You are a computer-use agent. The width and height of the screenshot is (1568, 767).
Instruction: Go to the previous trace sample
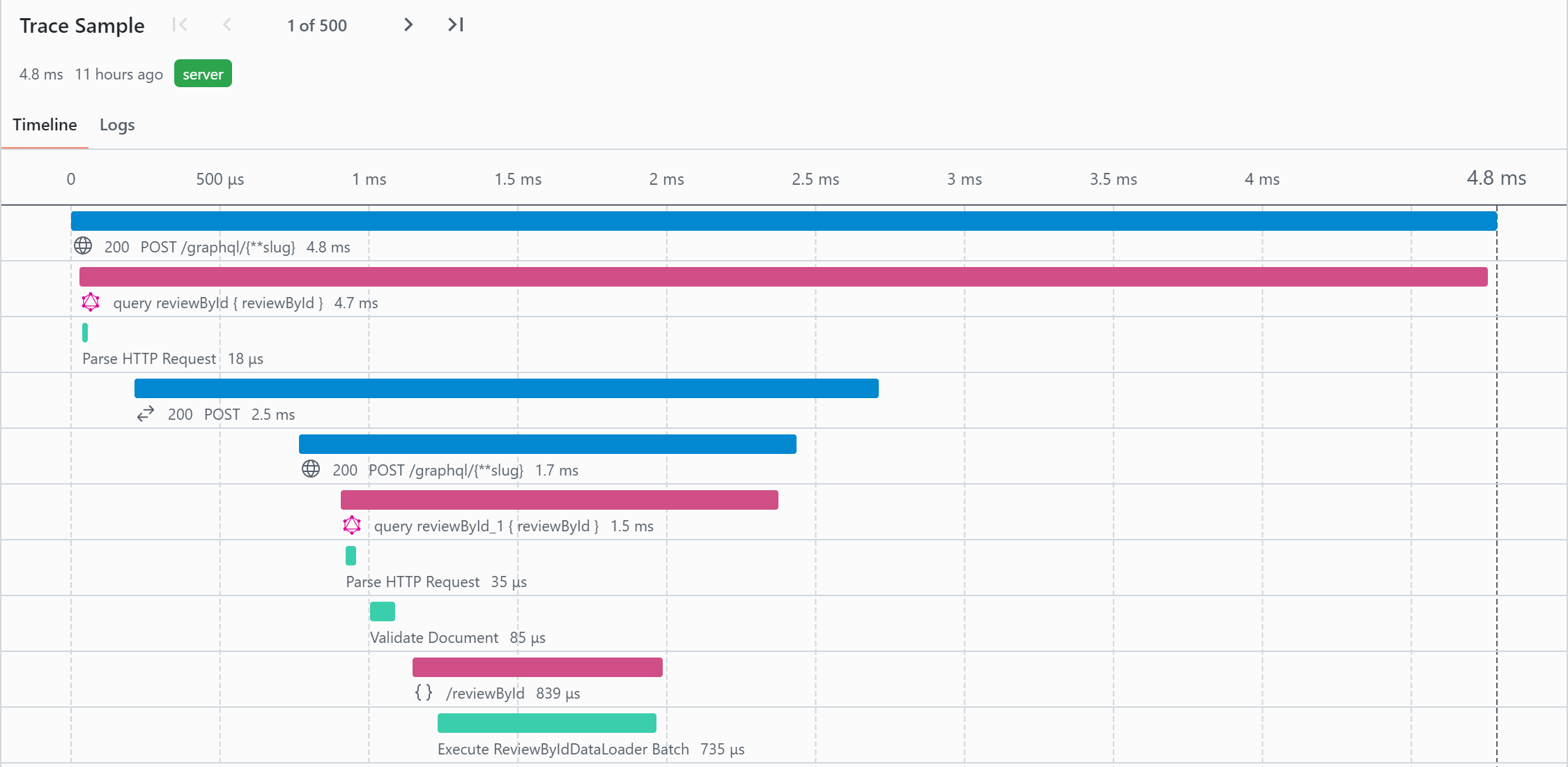227,25
